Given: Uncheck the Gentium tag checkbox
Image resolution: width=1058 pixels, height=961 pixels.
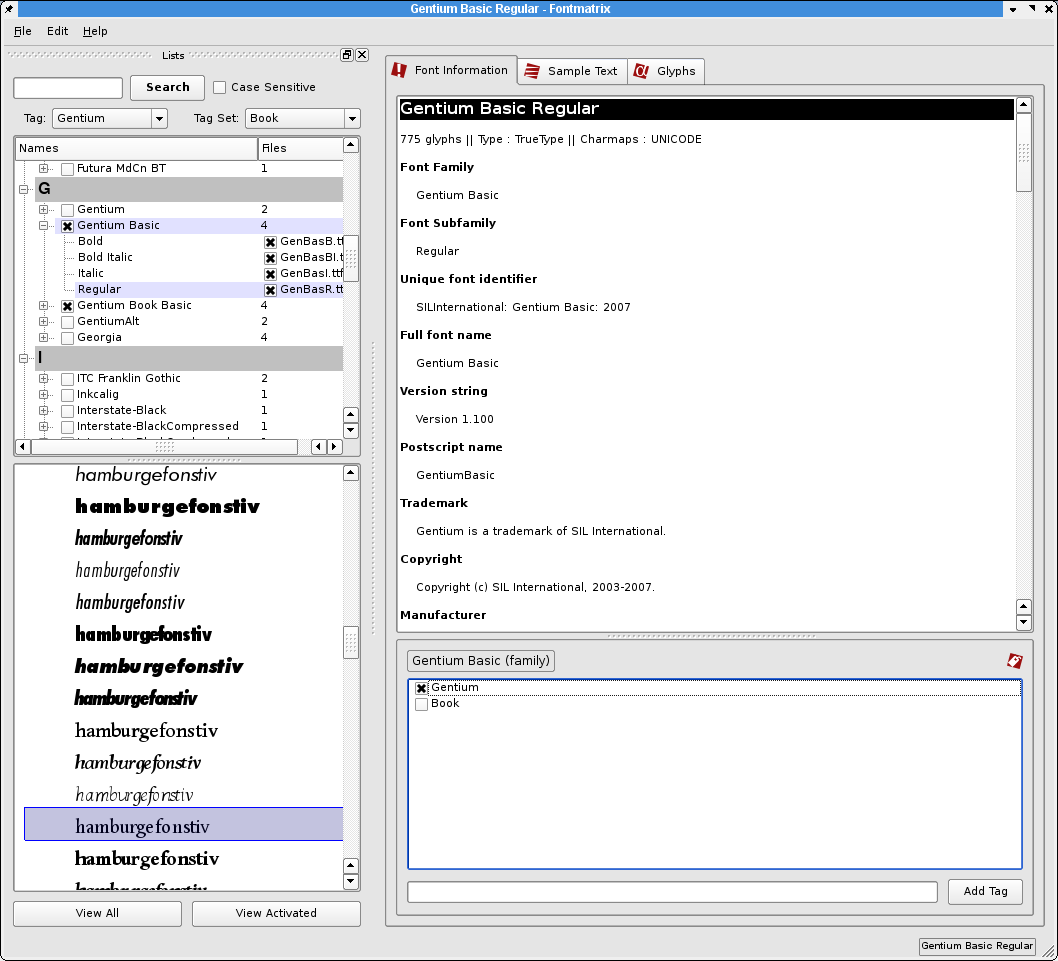Looking at the screenshot, I should click(x=422, y=688).
